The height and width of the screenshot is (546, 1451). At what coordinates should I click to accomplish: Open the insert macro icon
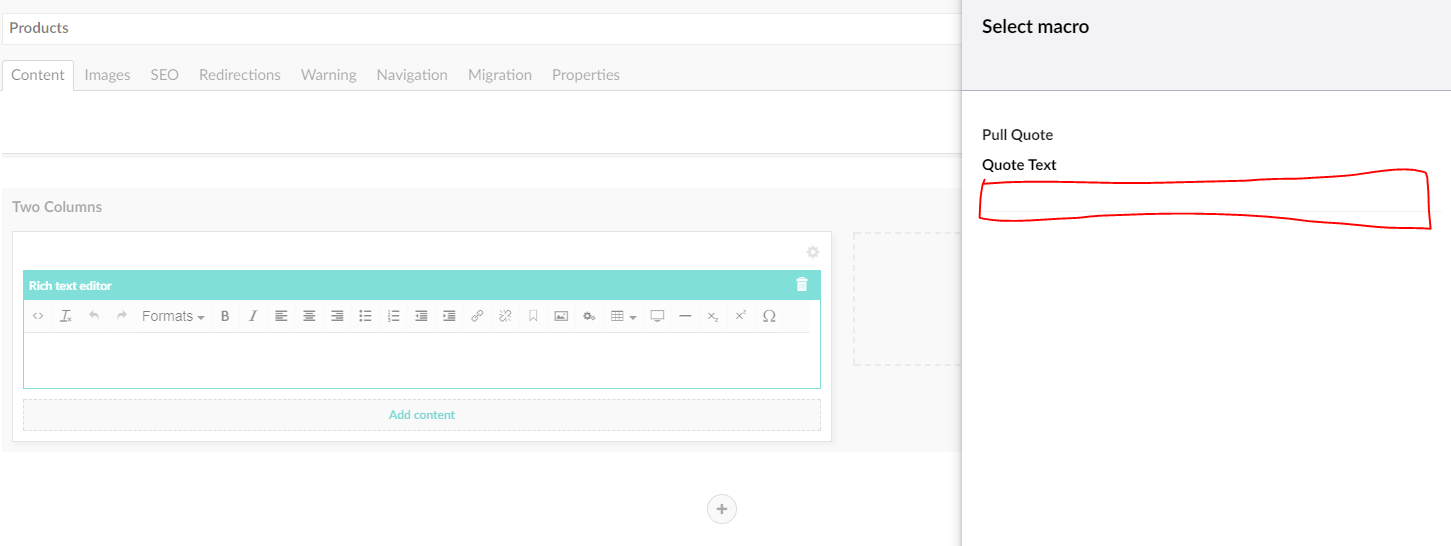click(589, 316)
